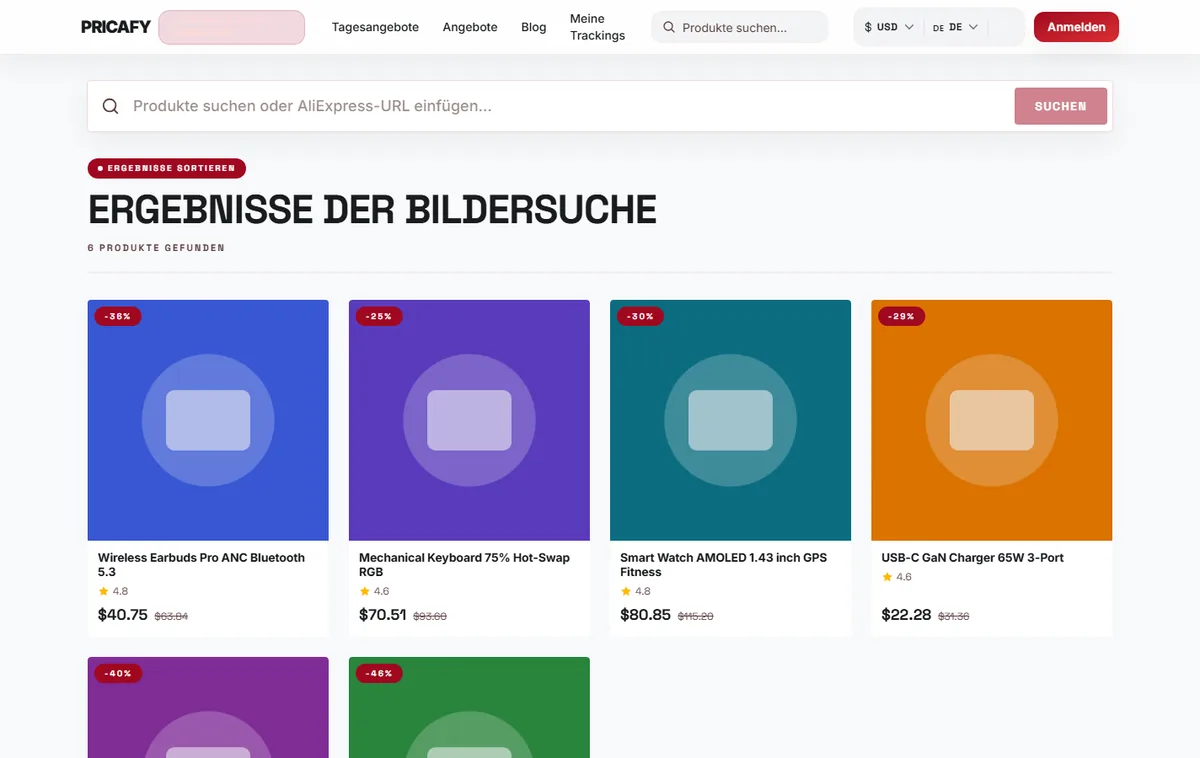Click USB-C GaN Charger 65W 3-Port title
The image size is (1200, 758).
[972, 558]
